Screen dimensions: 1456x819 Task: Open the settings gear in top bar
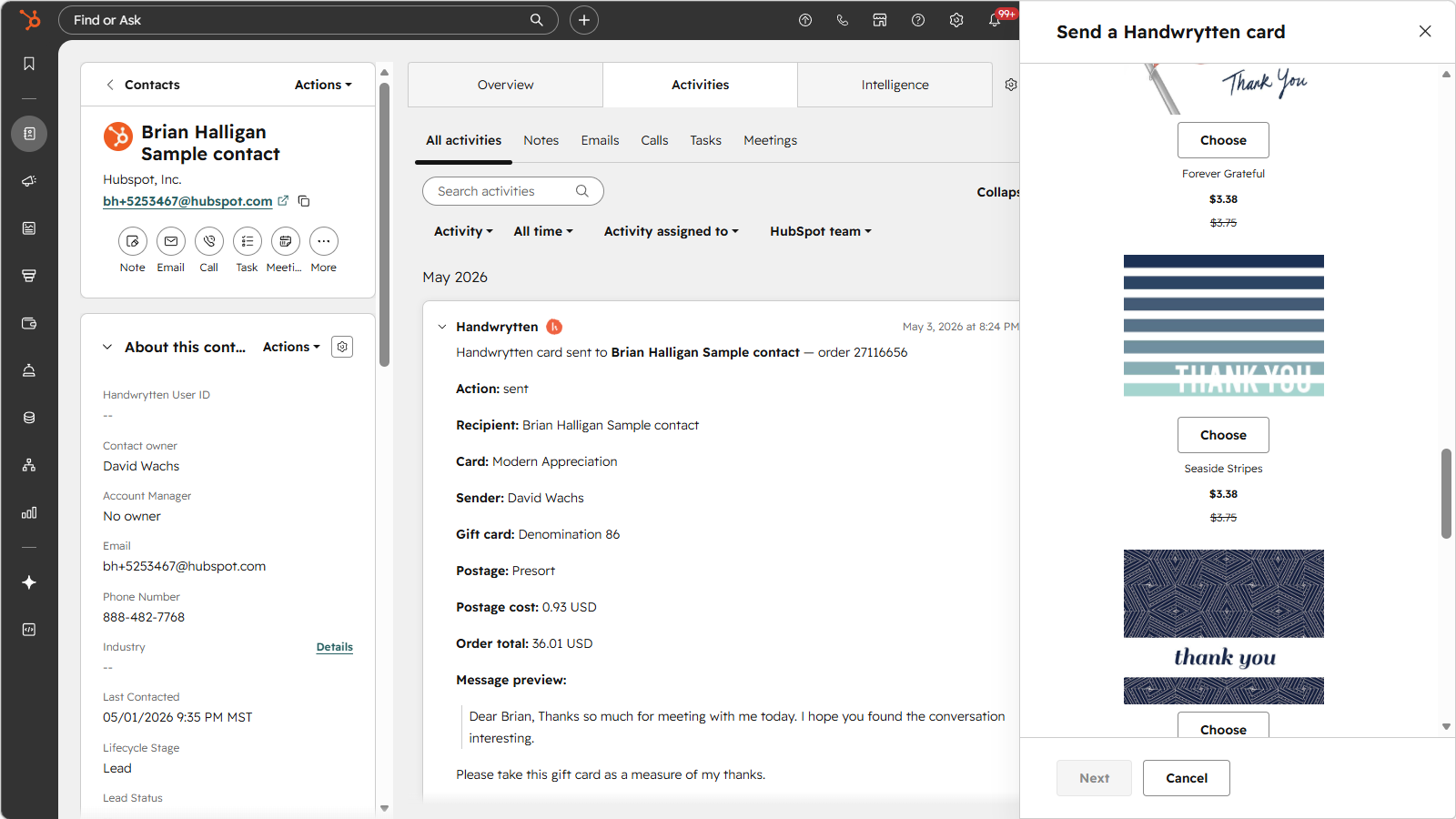coord(956,20)
